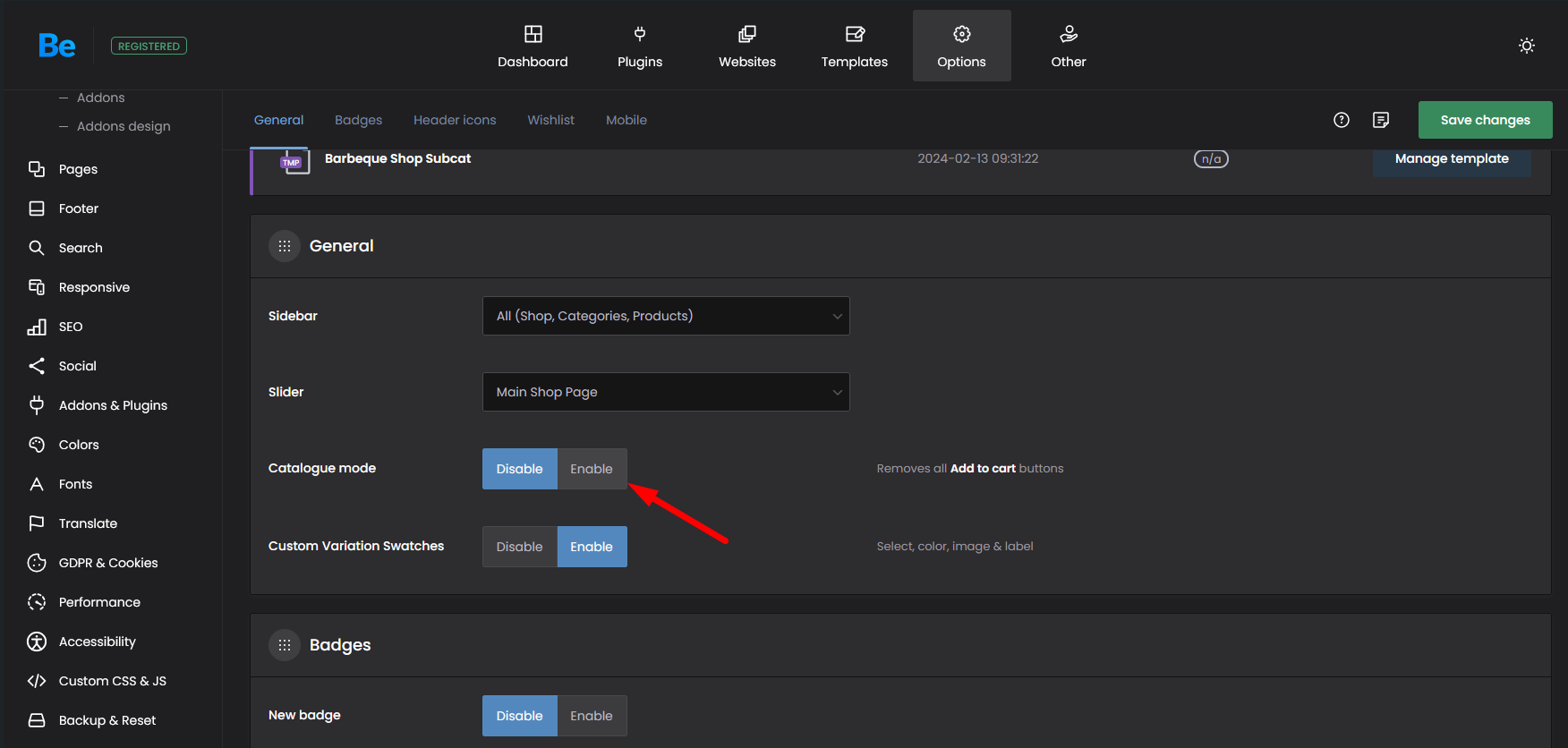The image size is (1568, 748).
Task: Click the Responsive sidebar icon
Action: pos(37,287)
